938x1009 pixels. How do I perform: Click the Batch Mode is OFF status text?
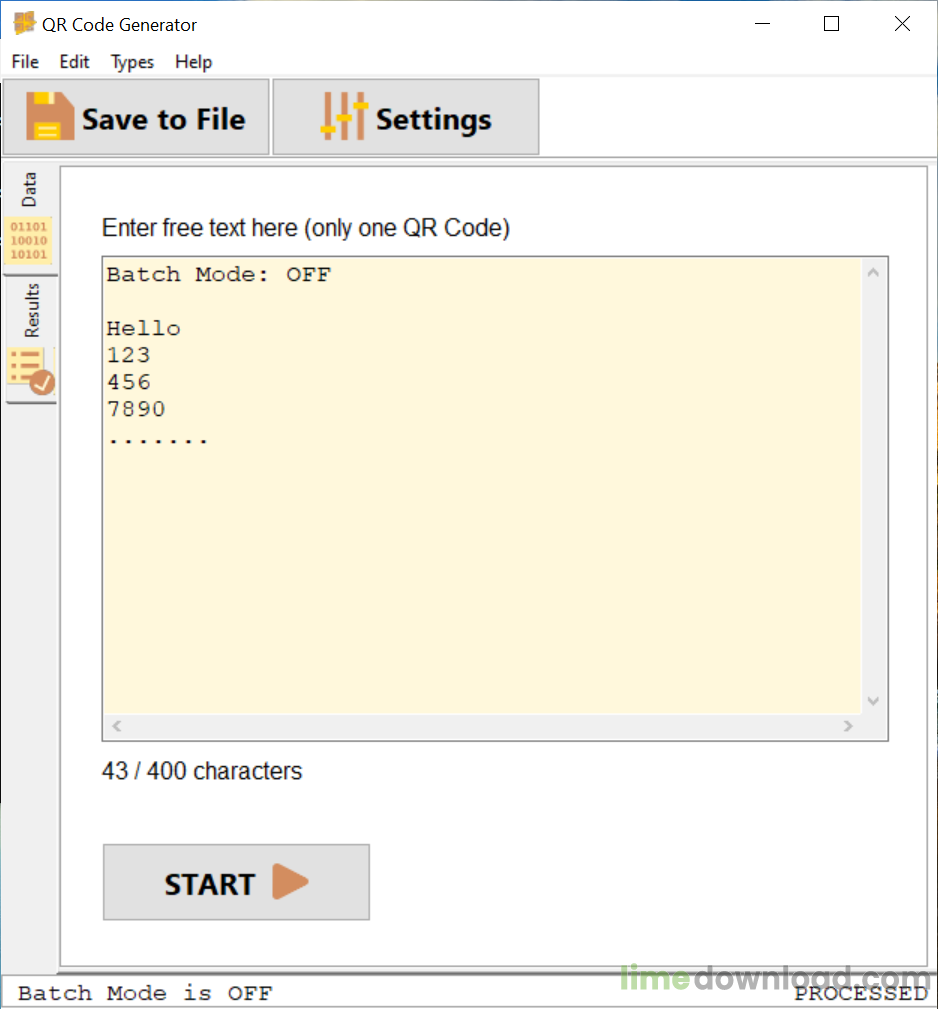click(x=137, y=992)
